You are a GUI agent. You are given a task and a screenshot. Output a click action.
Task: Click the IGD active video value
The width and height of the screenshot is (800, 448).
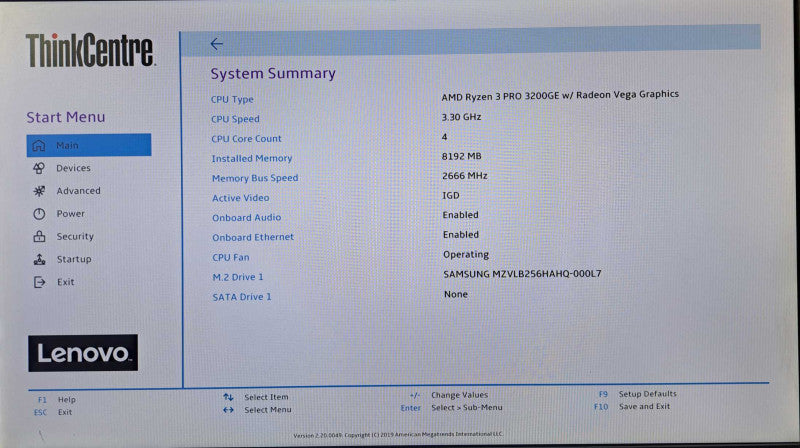pos(451,195)
